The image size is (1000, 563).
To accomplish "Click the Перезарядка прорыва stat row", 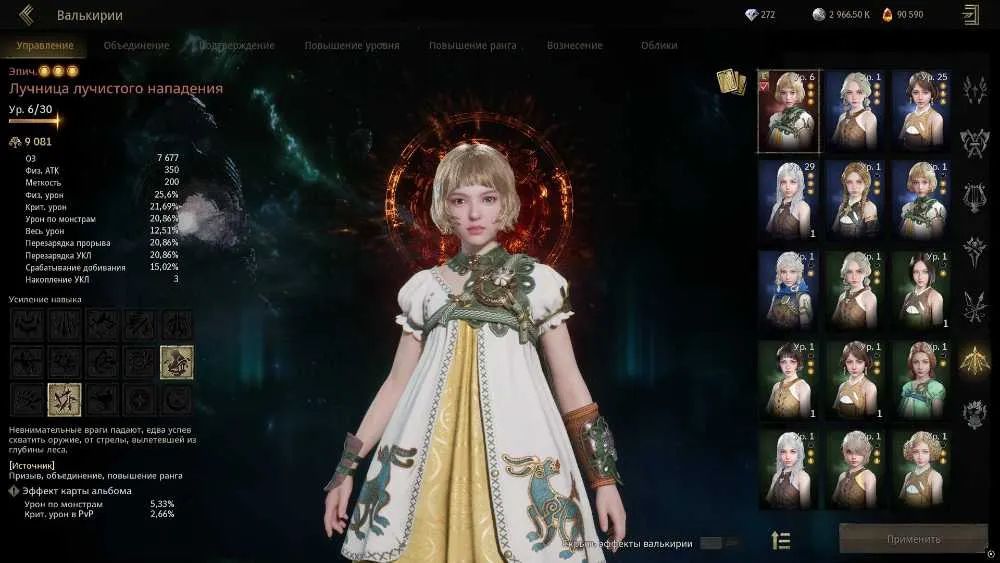I will click(102, 243).
